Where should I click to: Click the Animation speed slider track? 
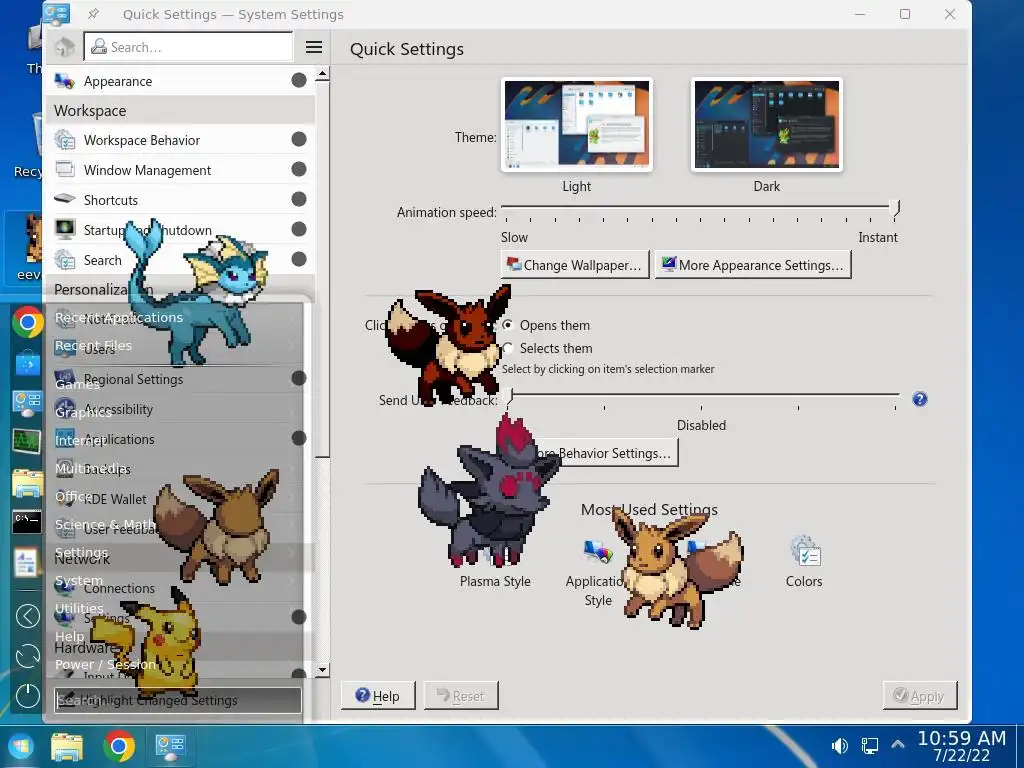[700, 208]
